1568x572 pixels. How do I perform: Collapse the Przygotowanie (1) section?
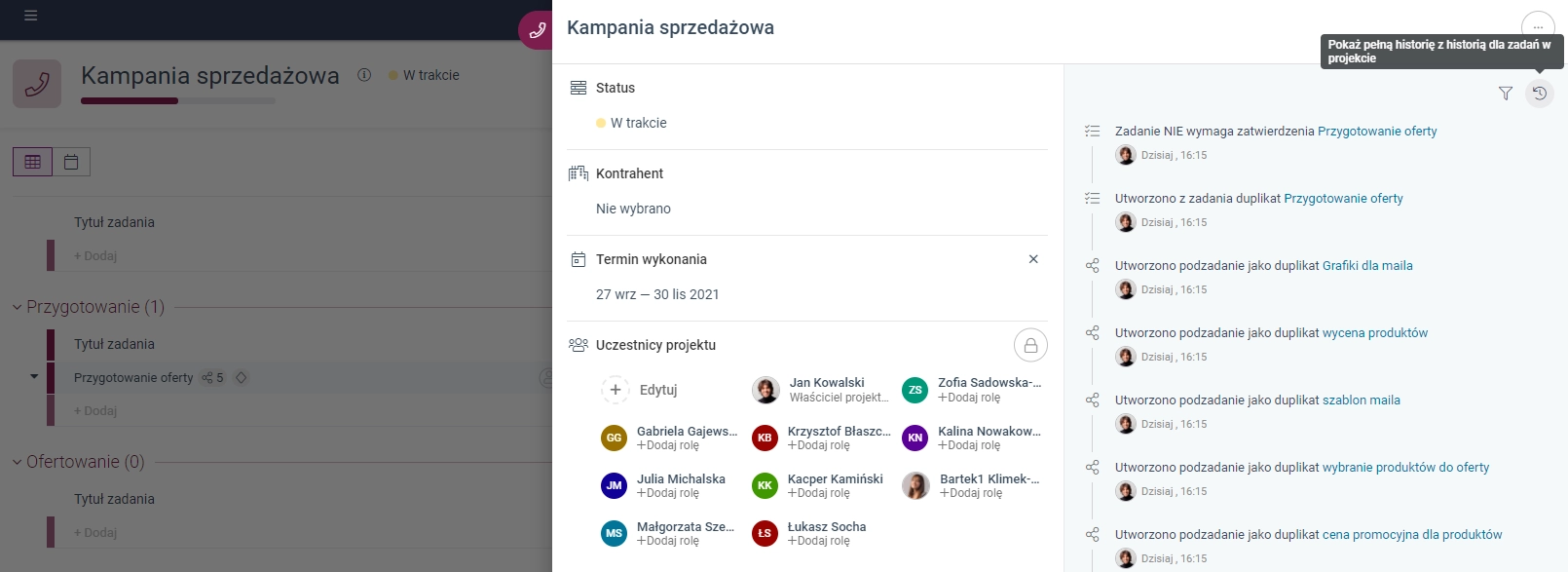[17, 307]
